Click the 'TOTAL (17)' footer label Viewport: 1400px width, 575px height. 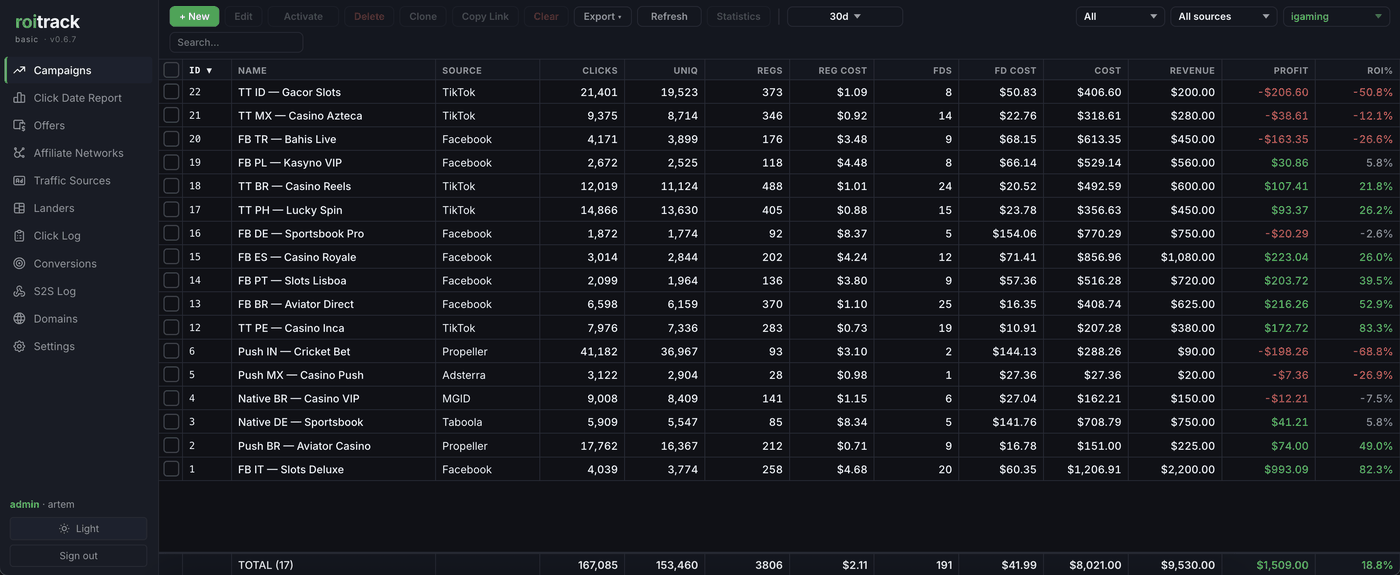[266, 565]
